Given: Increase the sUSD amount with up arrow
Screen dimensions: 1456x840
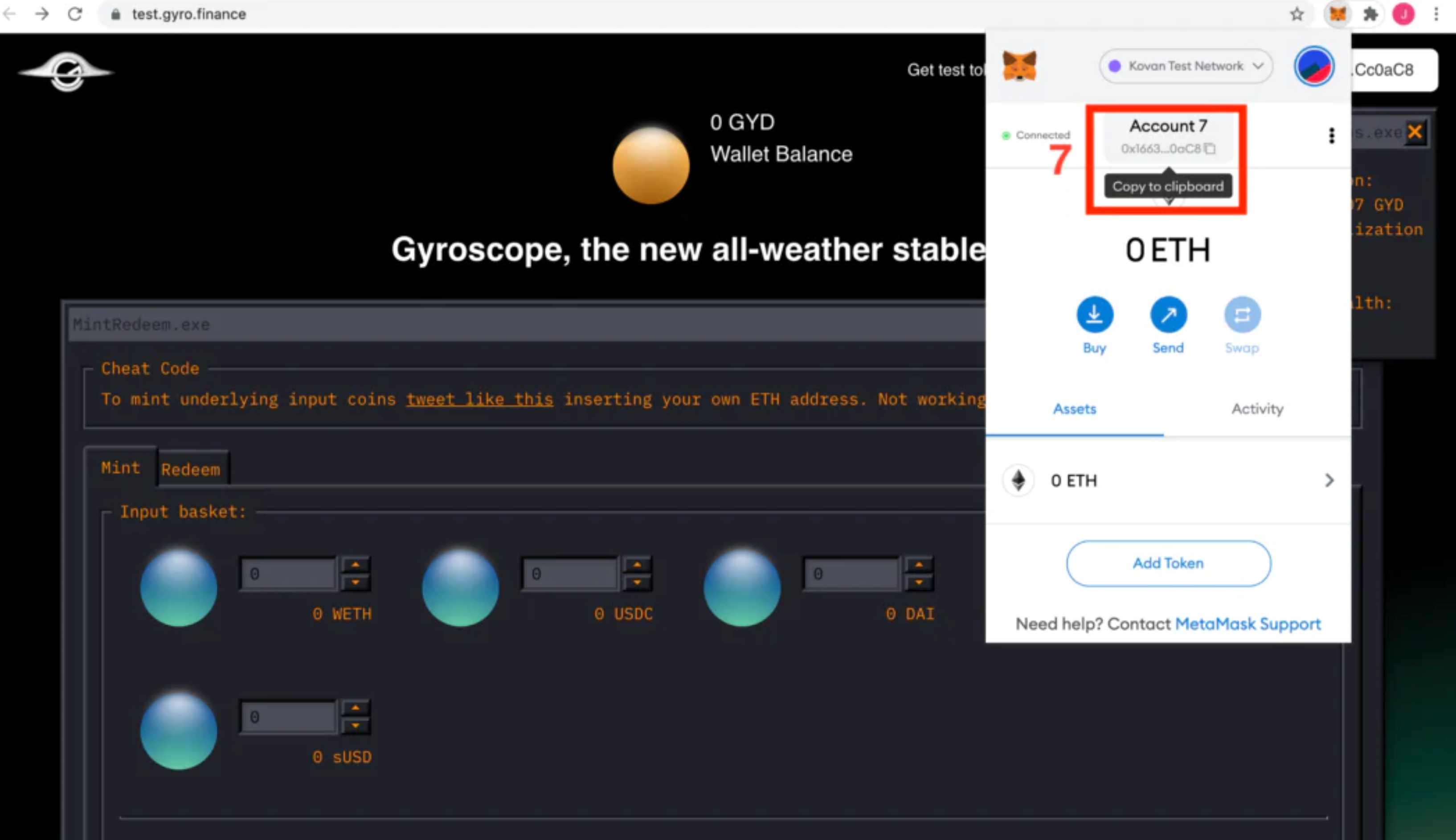Looking at the screenshot, I should coord(356,708).
